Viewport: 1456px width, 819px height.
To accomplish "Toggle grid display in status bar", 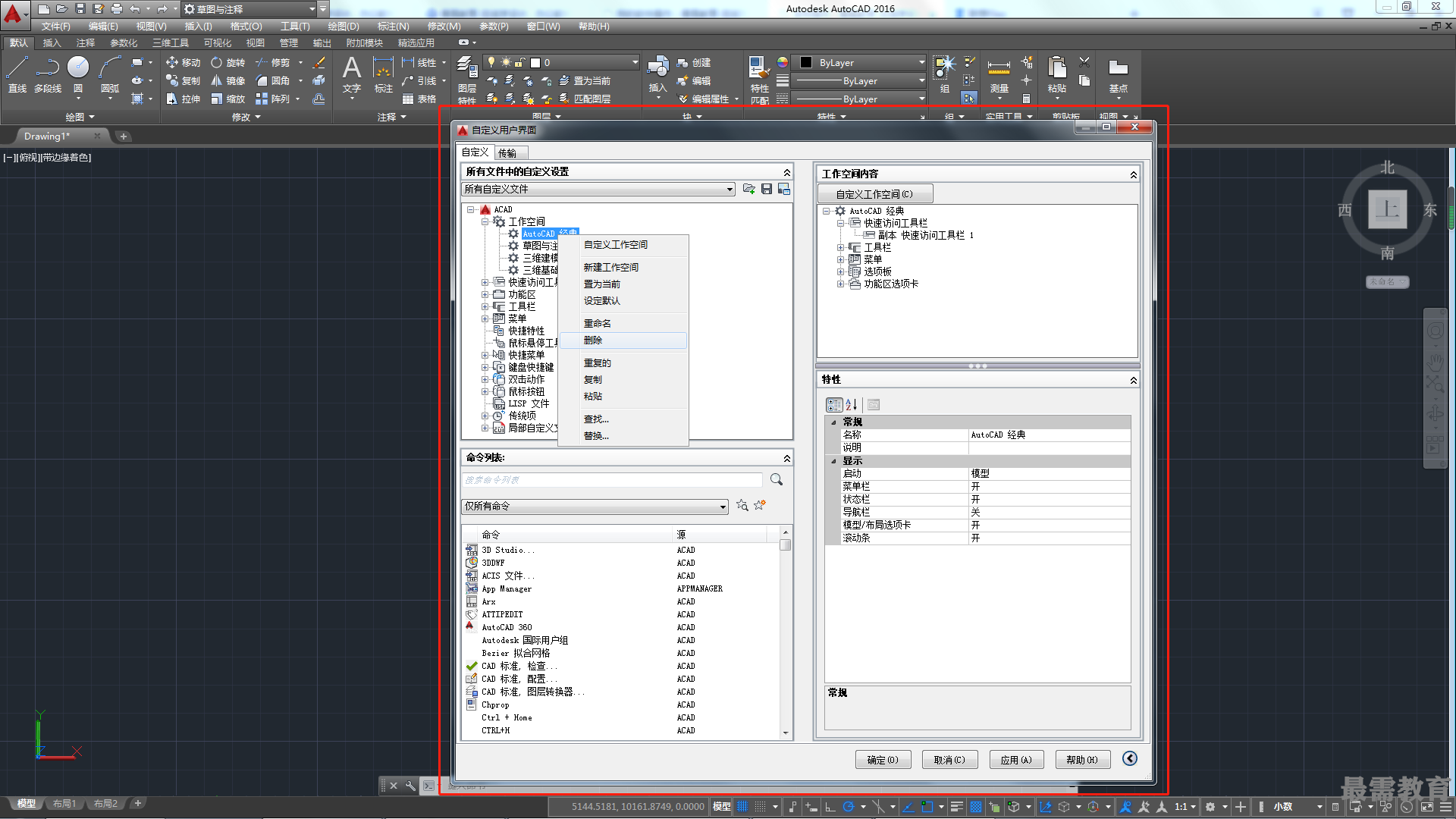I will 742,807.
